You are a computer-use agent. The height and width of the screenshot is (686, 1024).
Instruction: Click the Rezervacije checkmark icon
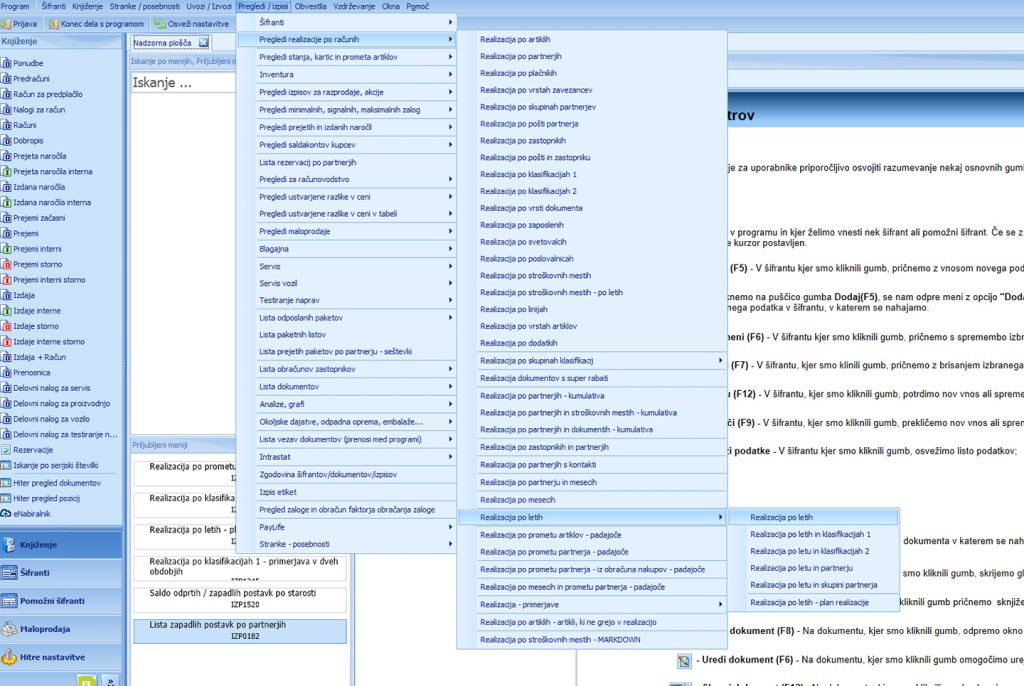6,450
